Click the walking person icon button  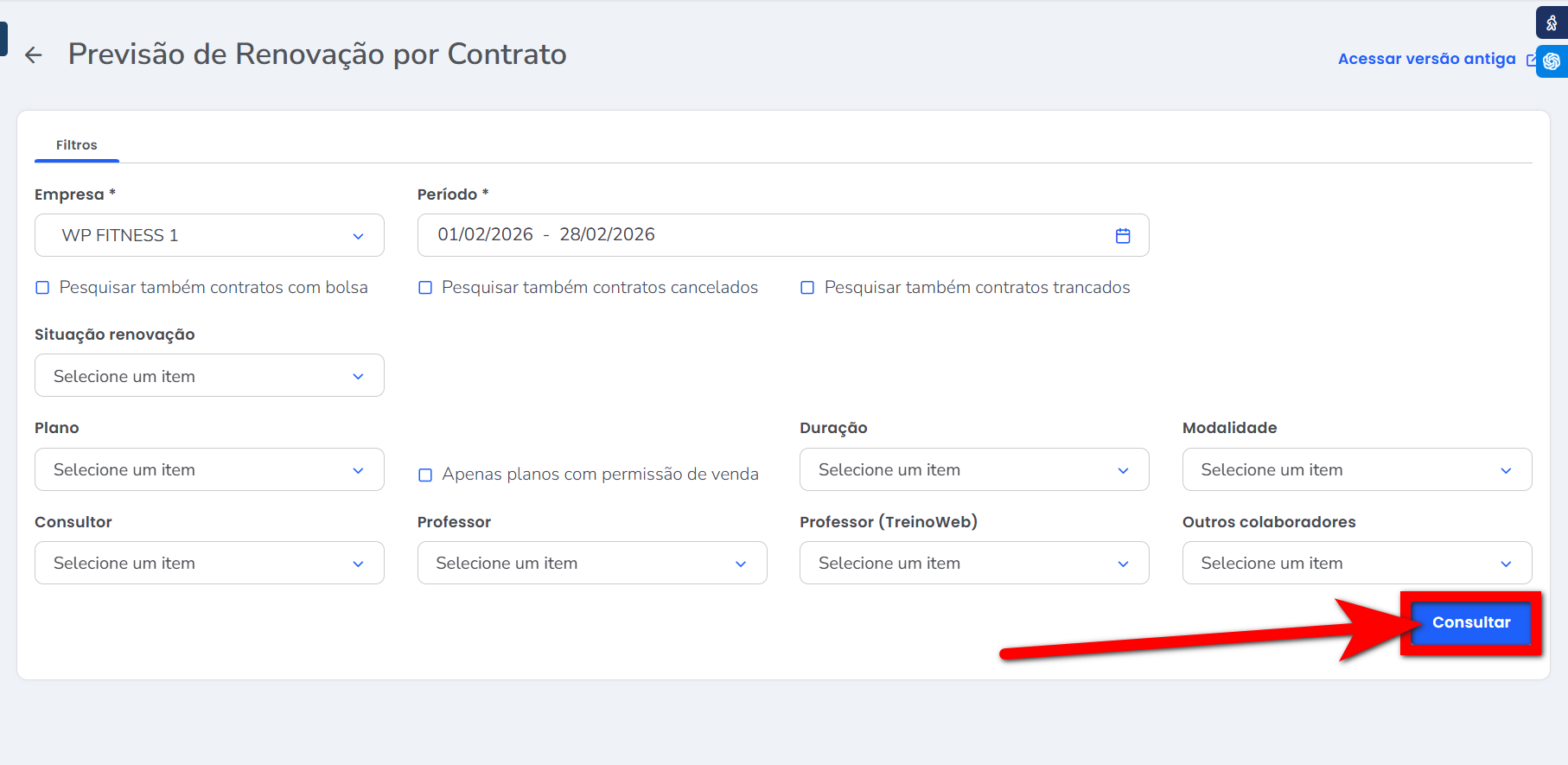[1552, 23]
